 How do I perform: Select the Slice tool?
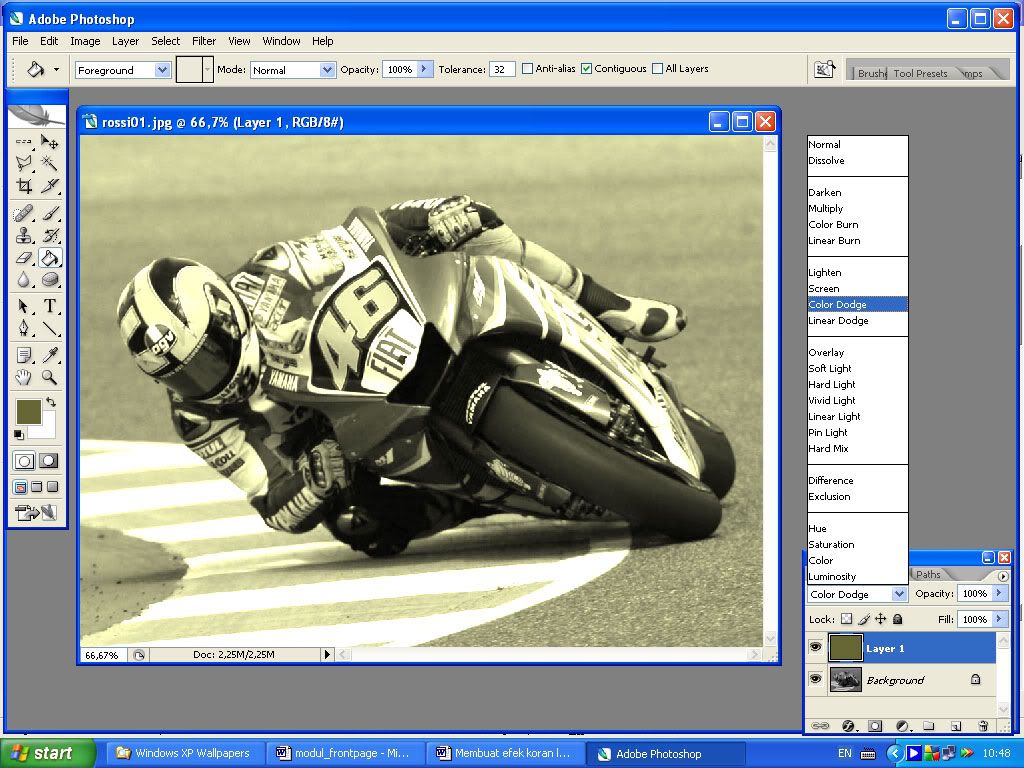pos(50,185)
